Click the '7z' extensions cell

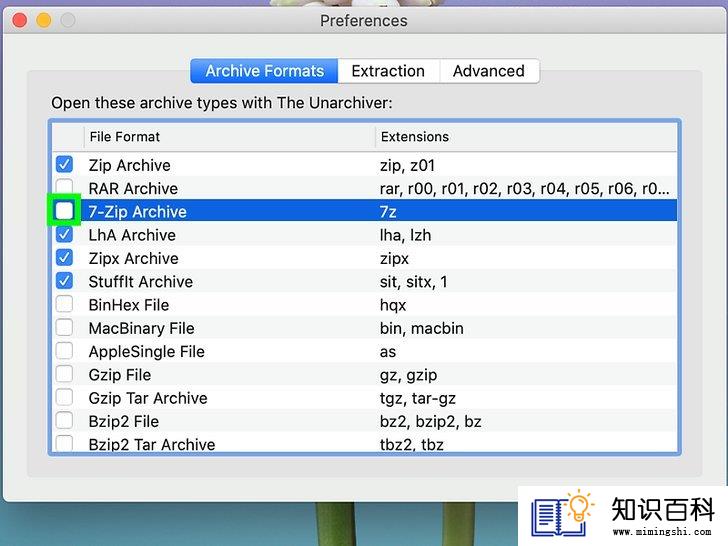click(x=388, y=212)
